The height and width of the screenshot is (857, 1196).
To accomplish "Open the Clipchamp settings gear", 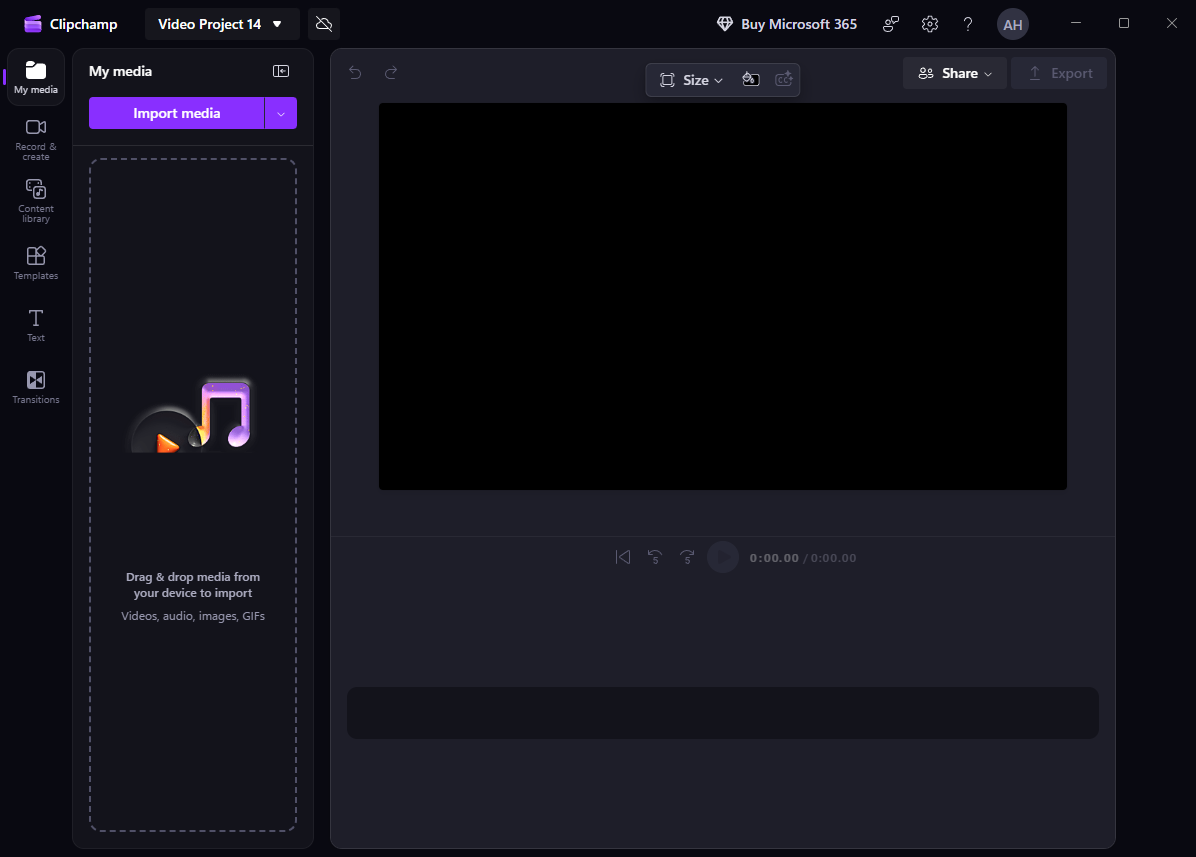I will (929, 23).
